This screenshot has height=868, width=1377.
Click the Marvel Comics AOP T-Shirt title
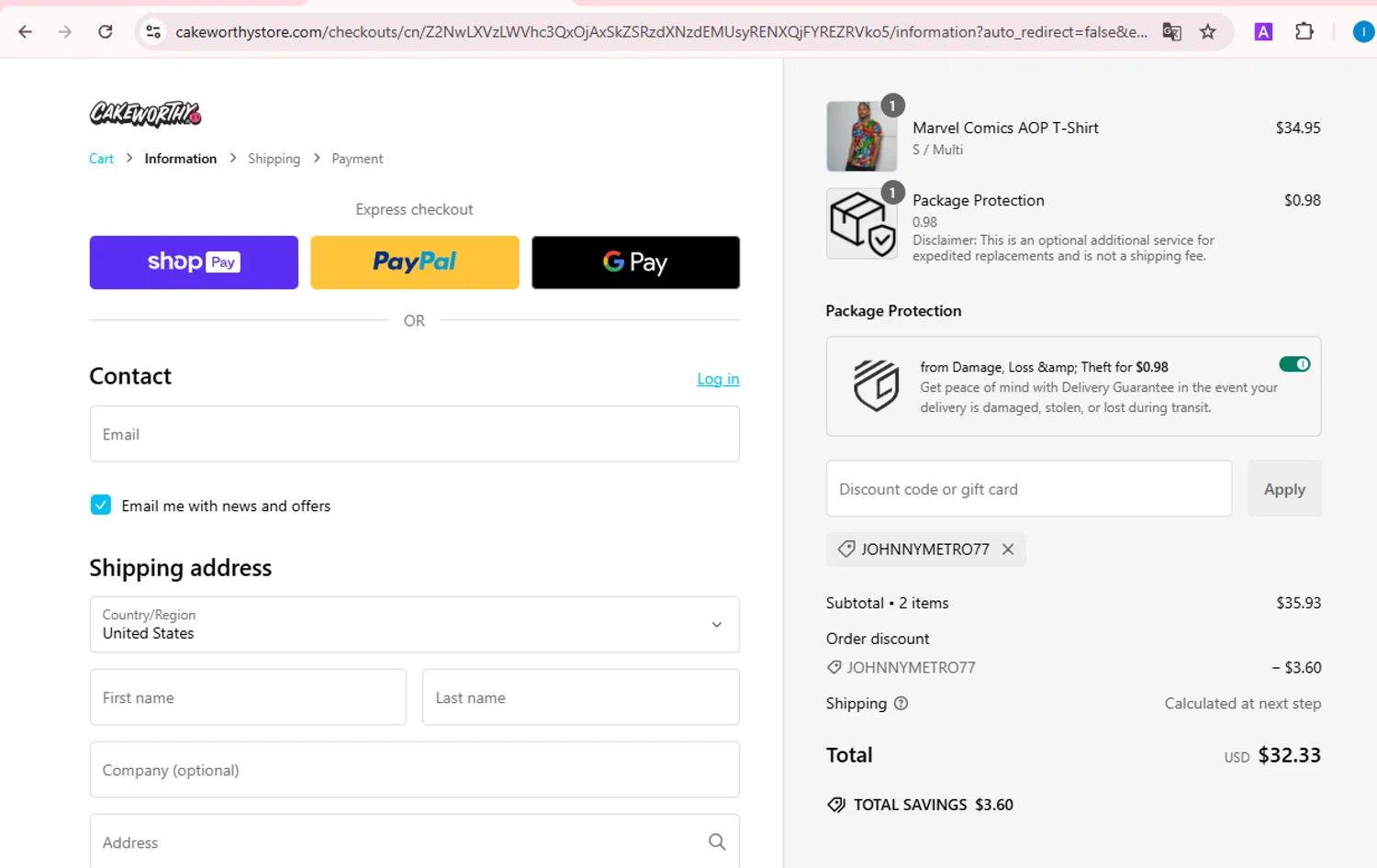(x=1005, y=128)
